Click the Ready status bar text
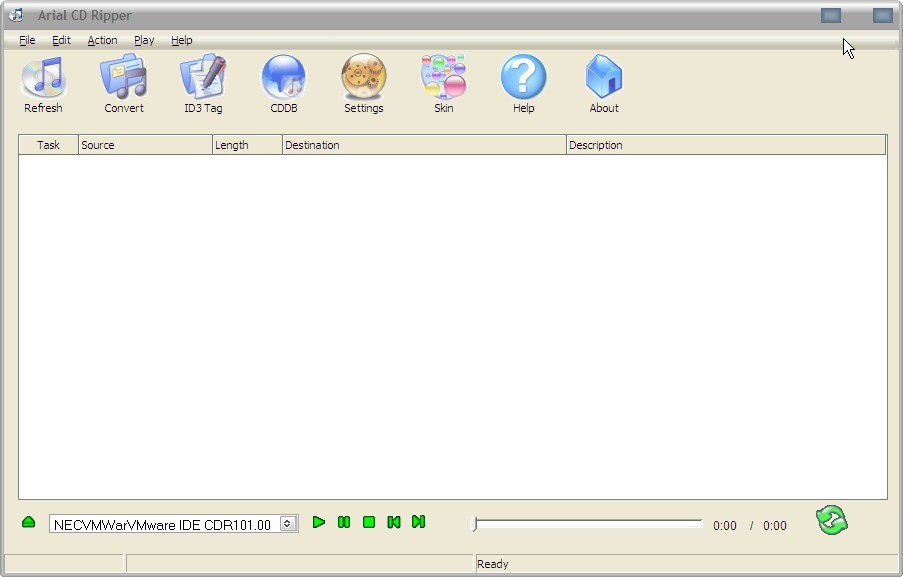 [x=493, y=564]
